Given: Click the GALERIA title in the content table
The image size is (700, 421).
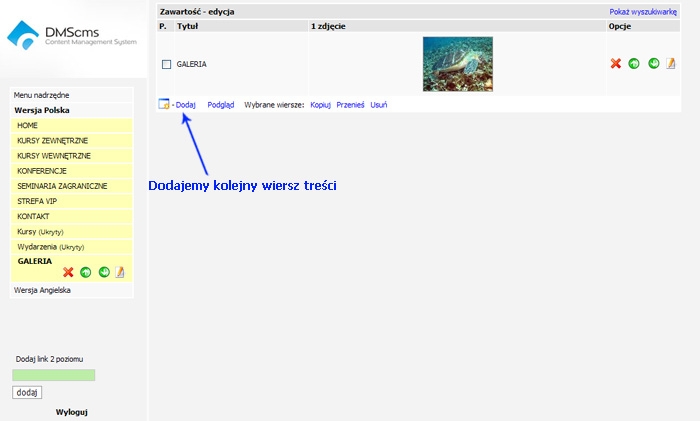Looking at the screenshot, I should click(x=192, y=64).
